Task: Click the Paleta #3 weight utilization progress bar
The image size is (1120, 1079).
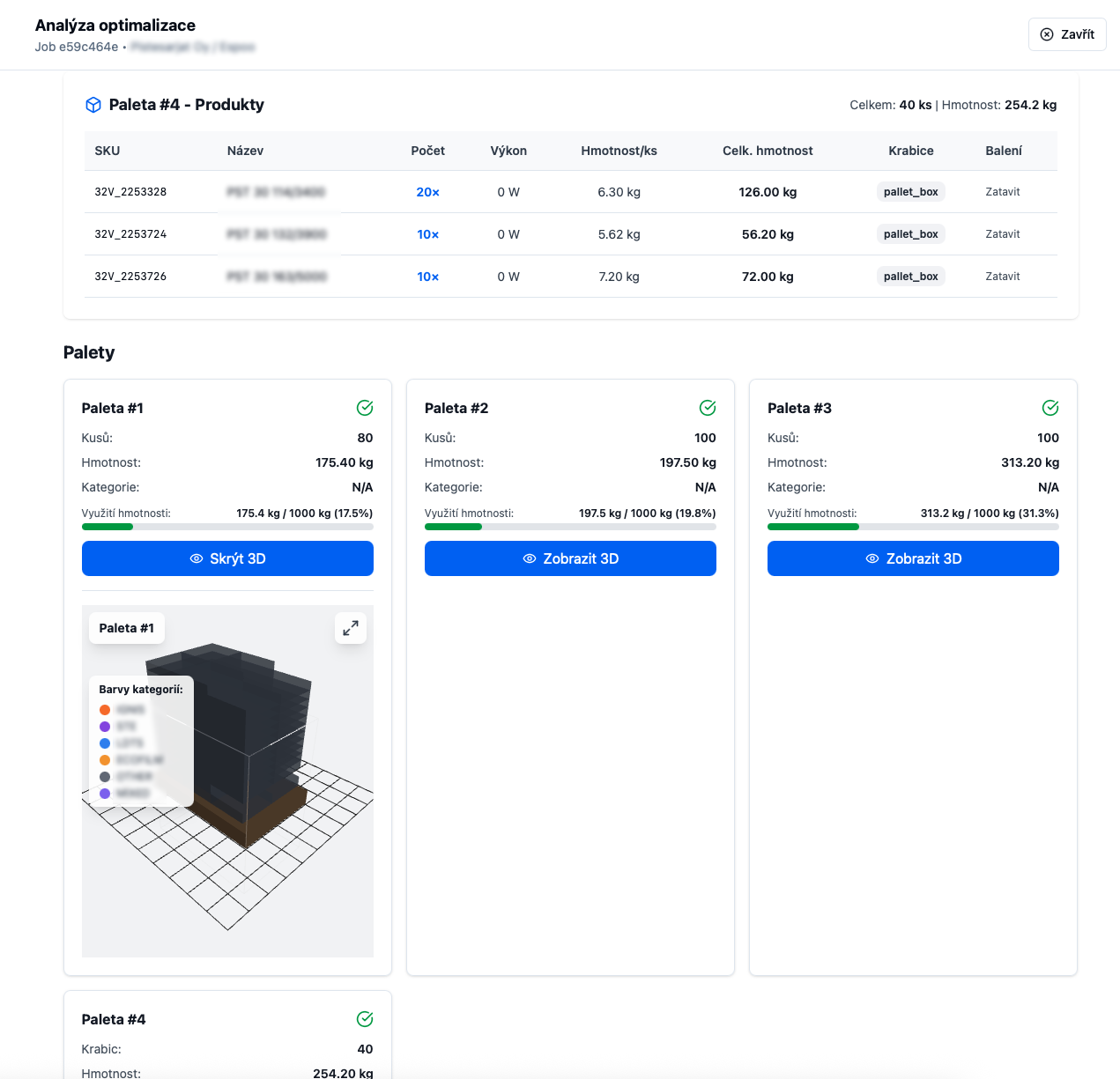Action: click(x=913, y=527)
